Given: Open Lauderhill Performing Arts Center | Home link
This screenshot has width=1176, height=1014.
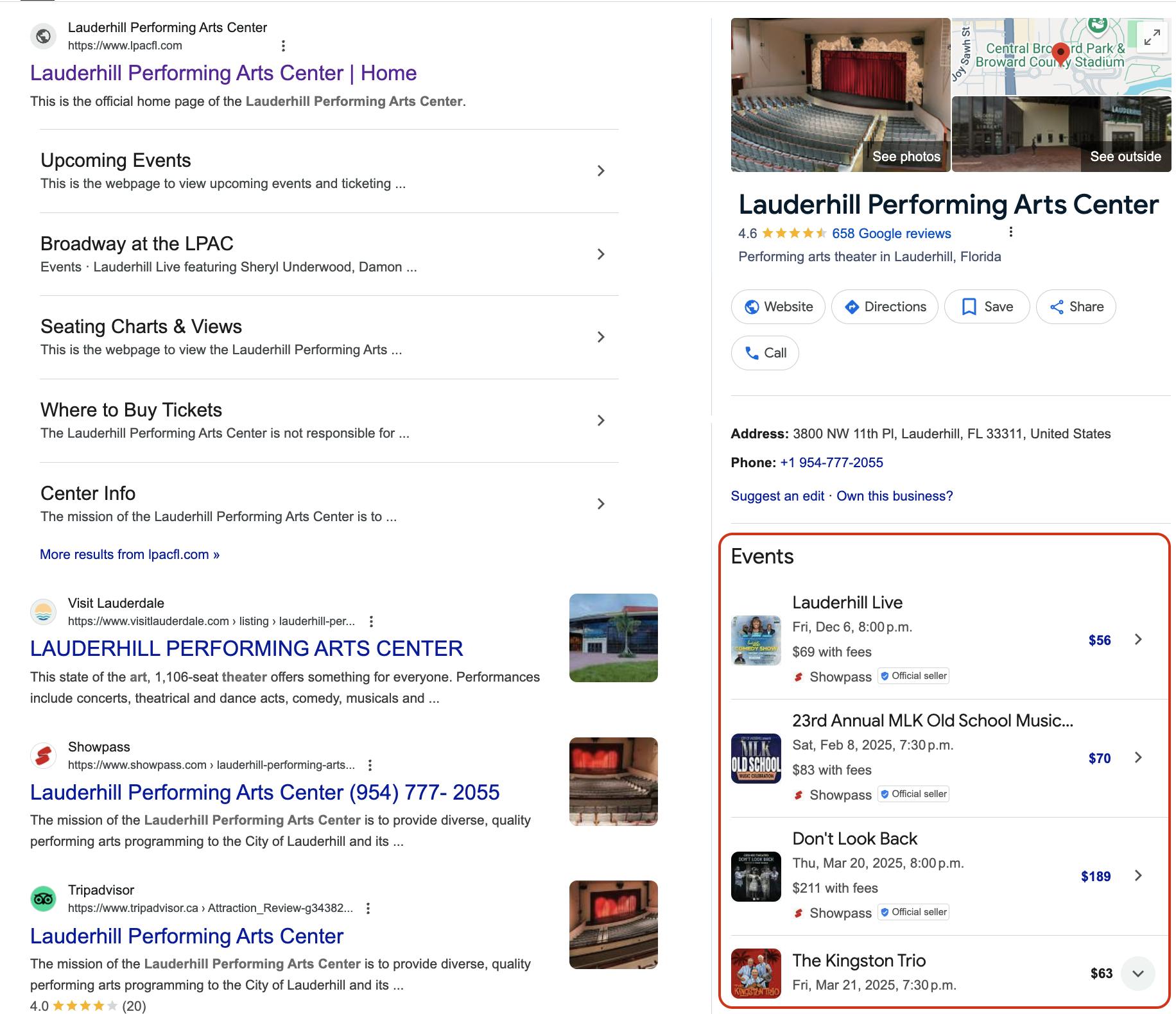Looking at the screenshot, I should (x=223, y=73).
